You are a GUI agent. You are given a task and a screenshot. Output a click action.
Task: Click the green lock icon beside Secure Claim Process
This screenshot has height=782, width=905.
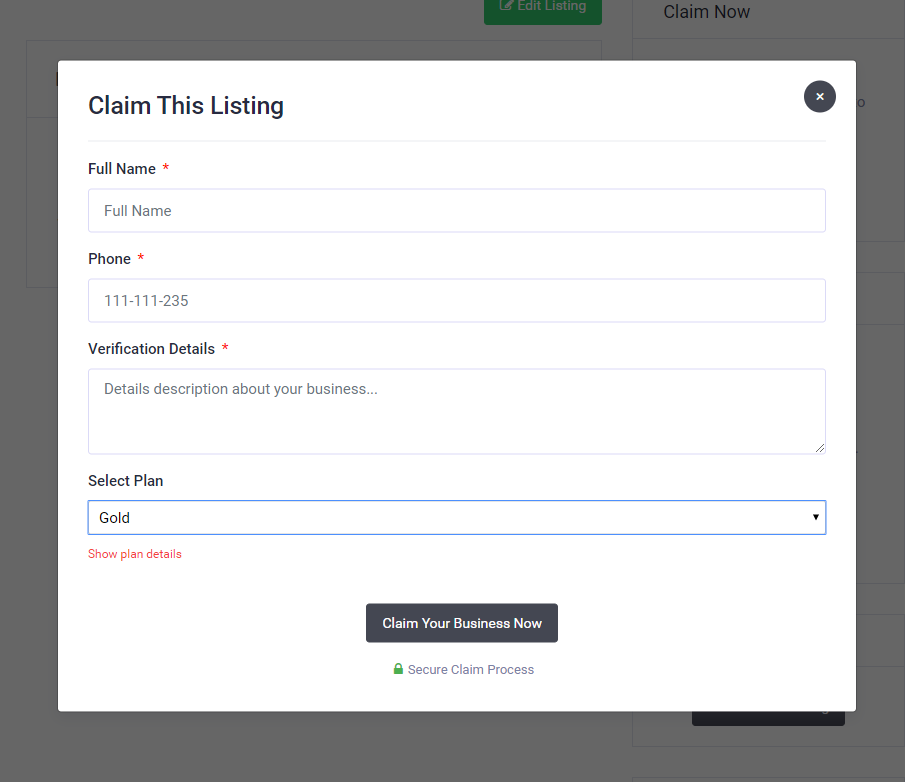pyautogui.click(x=398, y=669)
